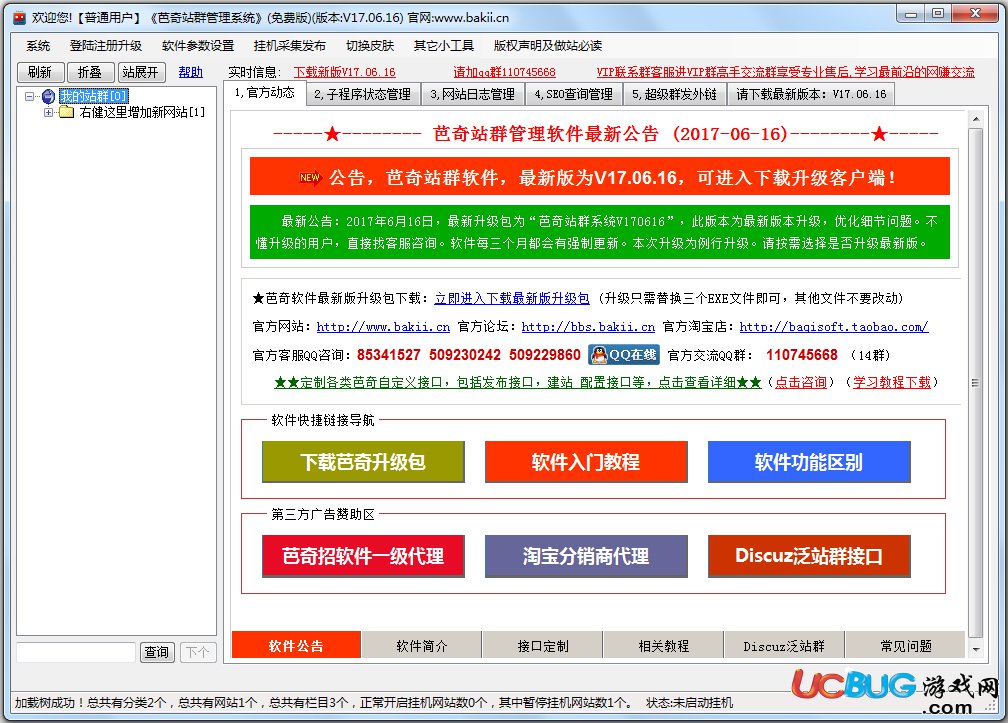Click the vertical scrollbar thumb in announcement panel

[975, 383]
